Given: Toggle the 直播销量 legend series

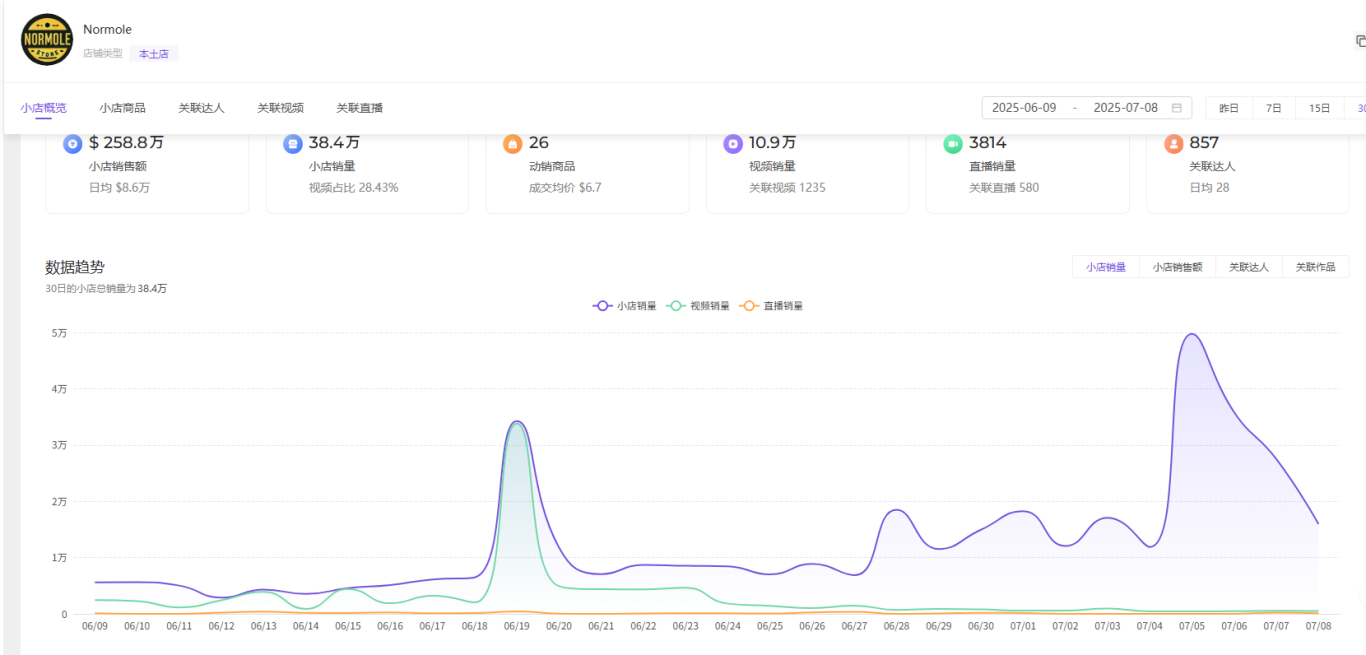Looking at the screenshot, I should [x=772, y=306].
